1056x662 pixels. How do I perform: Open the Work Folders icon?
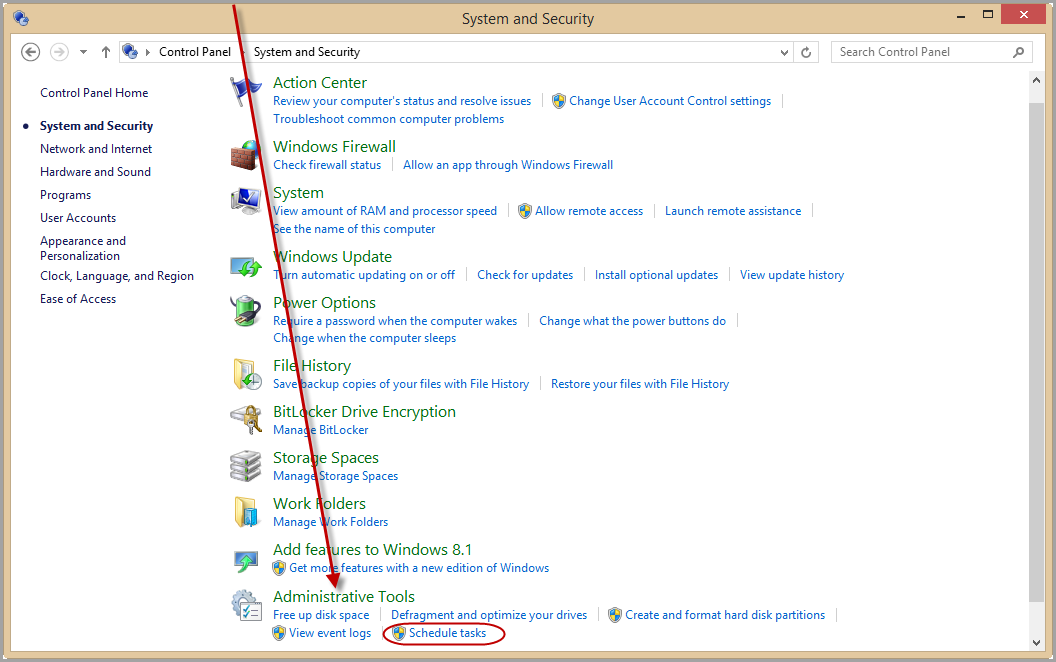pyautogui.click(x=246, y=512)
